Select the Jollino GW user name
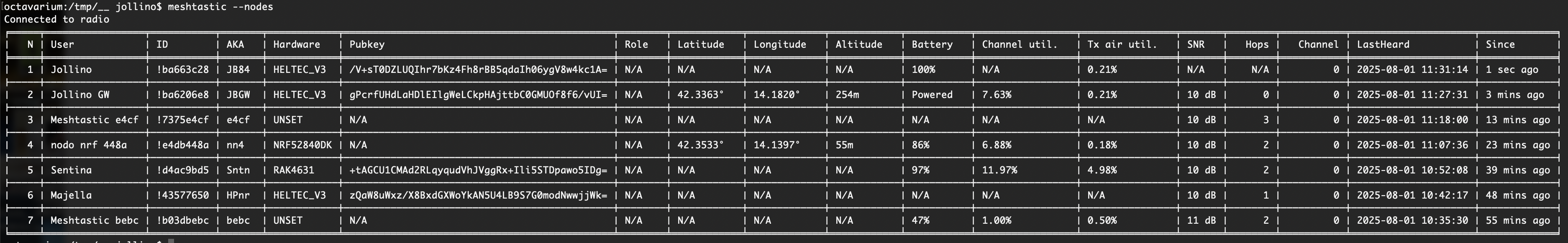 pyautogui.click(x=80, y=95)
